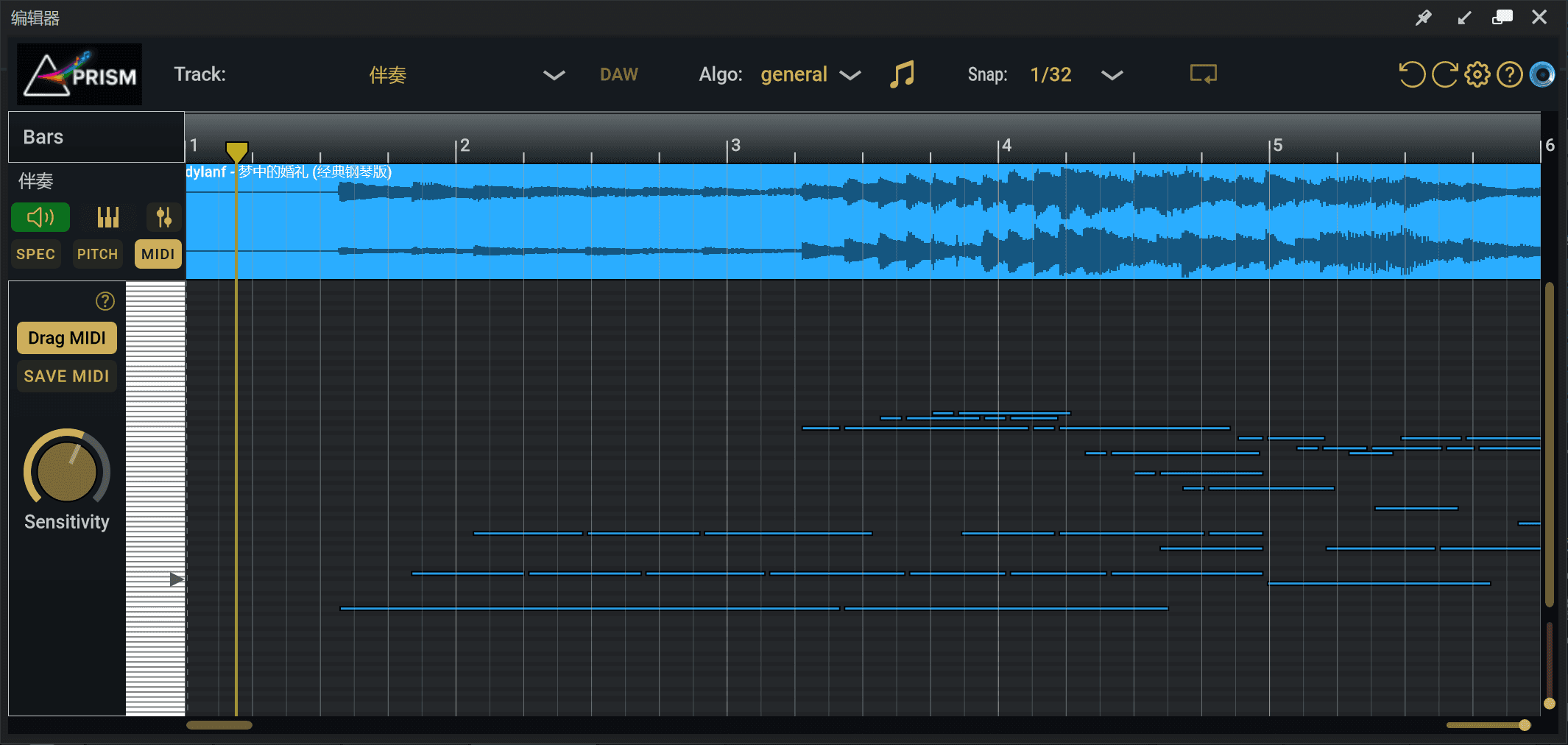Click the horizontal zoom slider handle

tap(1525, 725)
